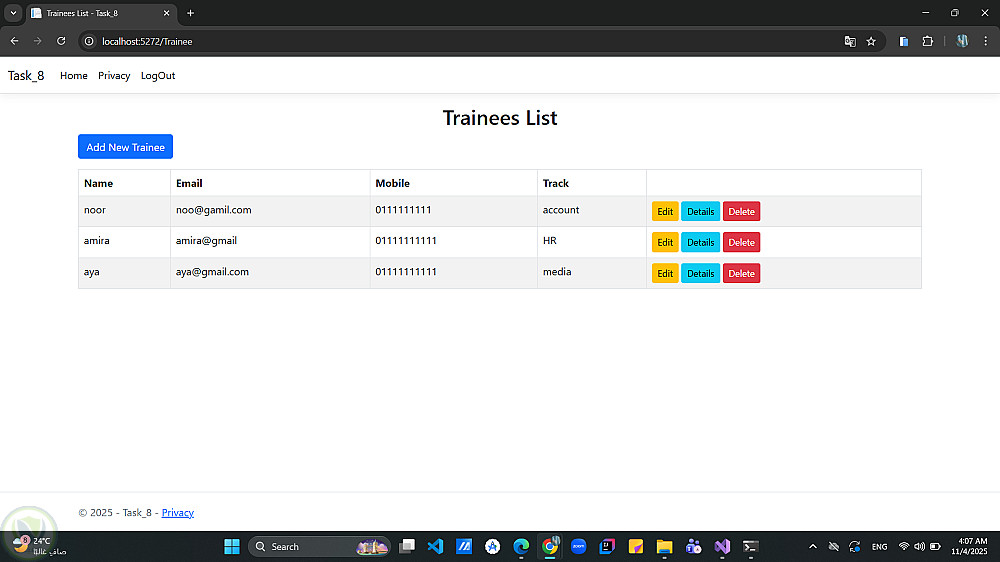Go to Home in the navbar
Screen dimensions: 1000x562
[x=73, y=75]
